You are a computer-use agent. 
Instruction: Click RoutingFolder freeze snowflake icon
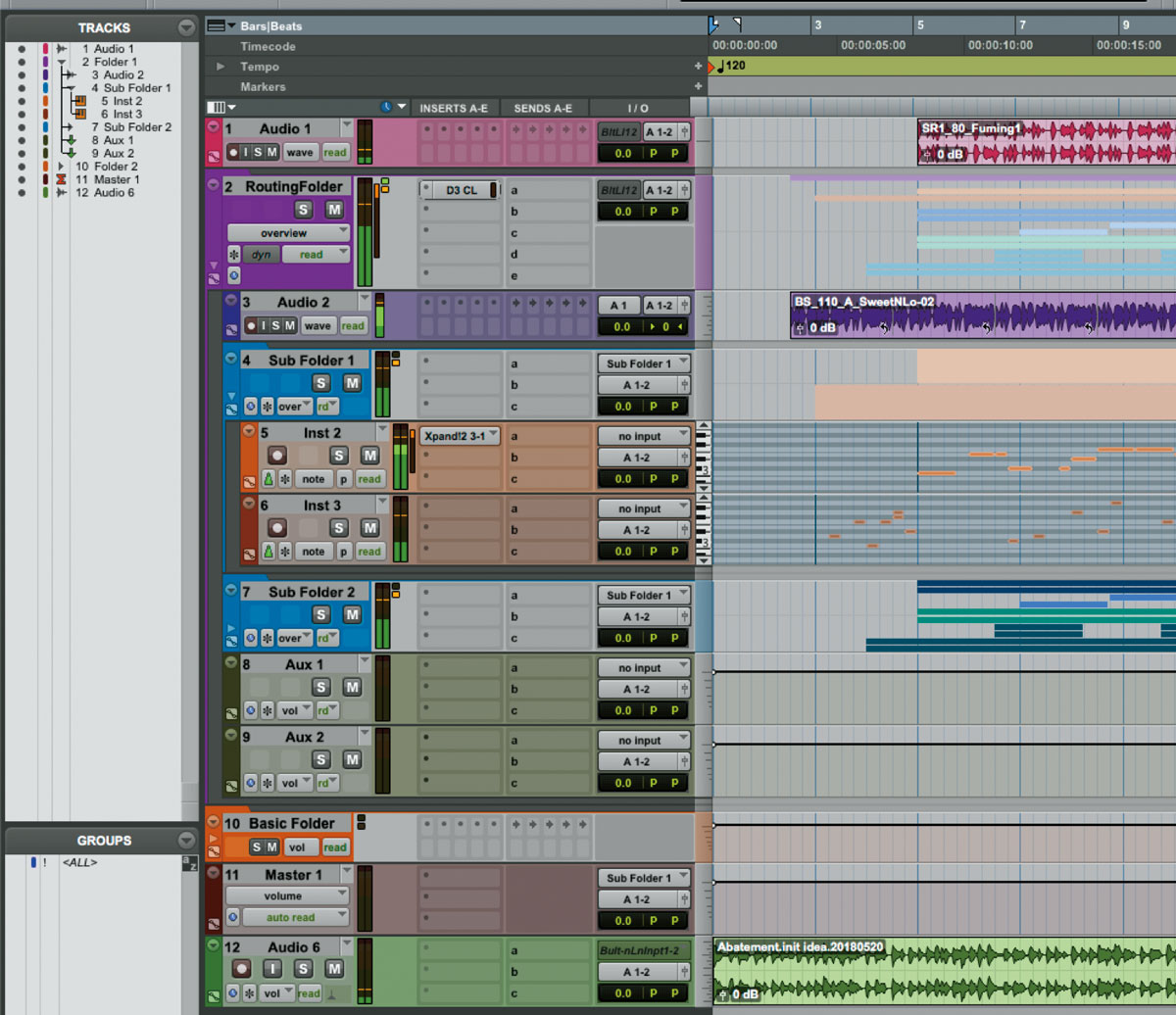tap(234, 255)
